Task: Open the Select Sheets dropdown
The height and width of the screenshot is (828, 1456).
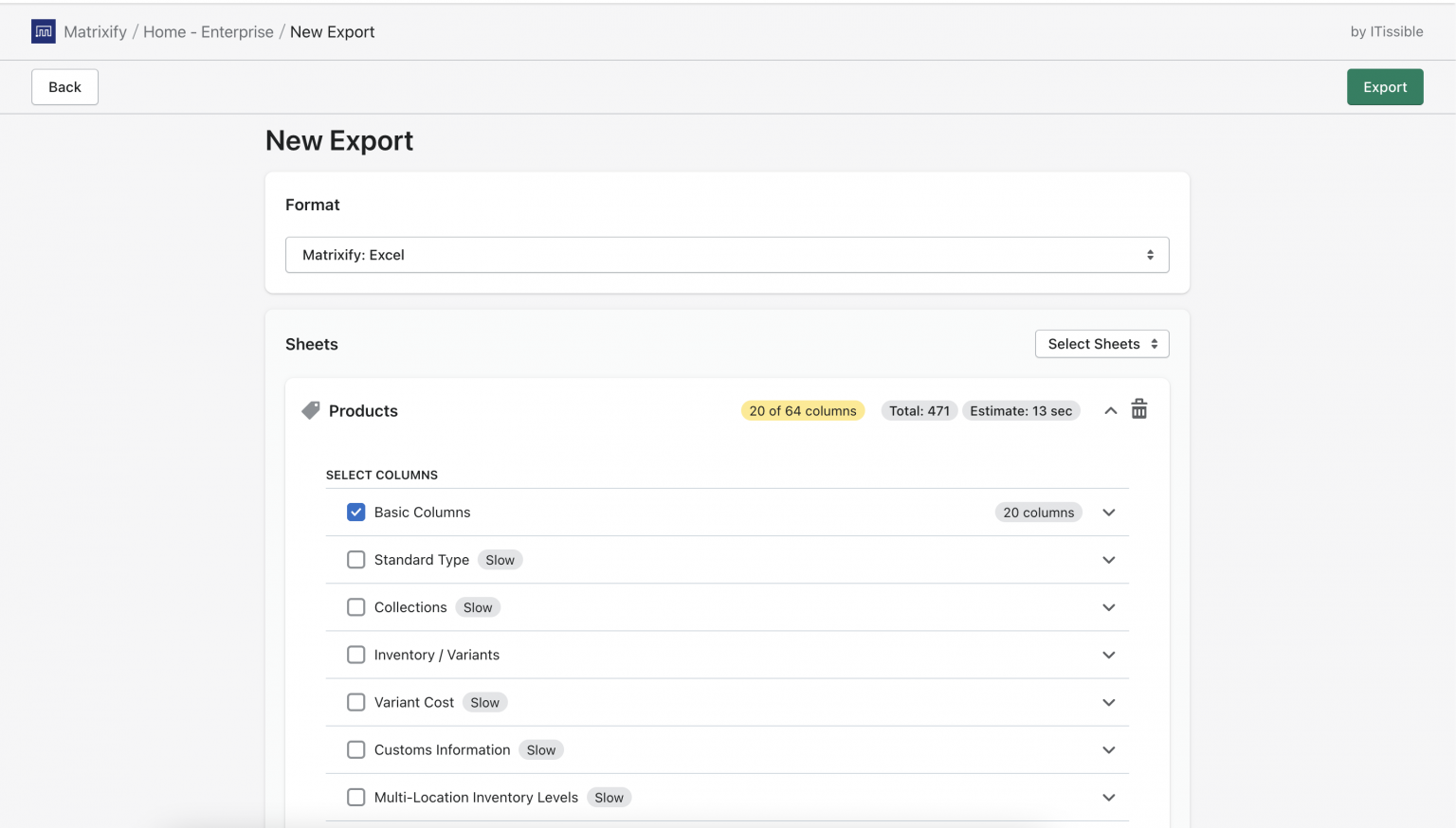Action: (1101, 343)
